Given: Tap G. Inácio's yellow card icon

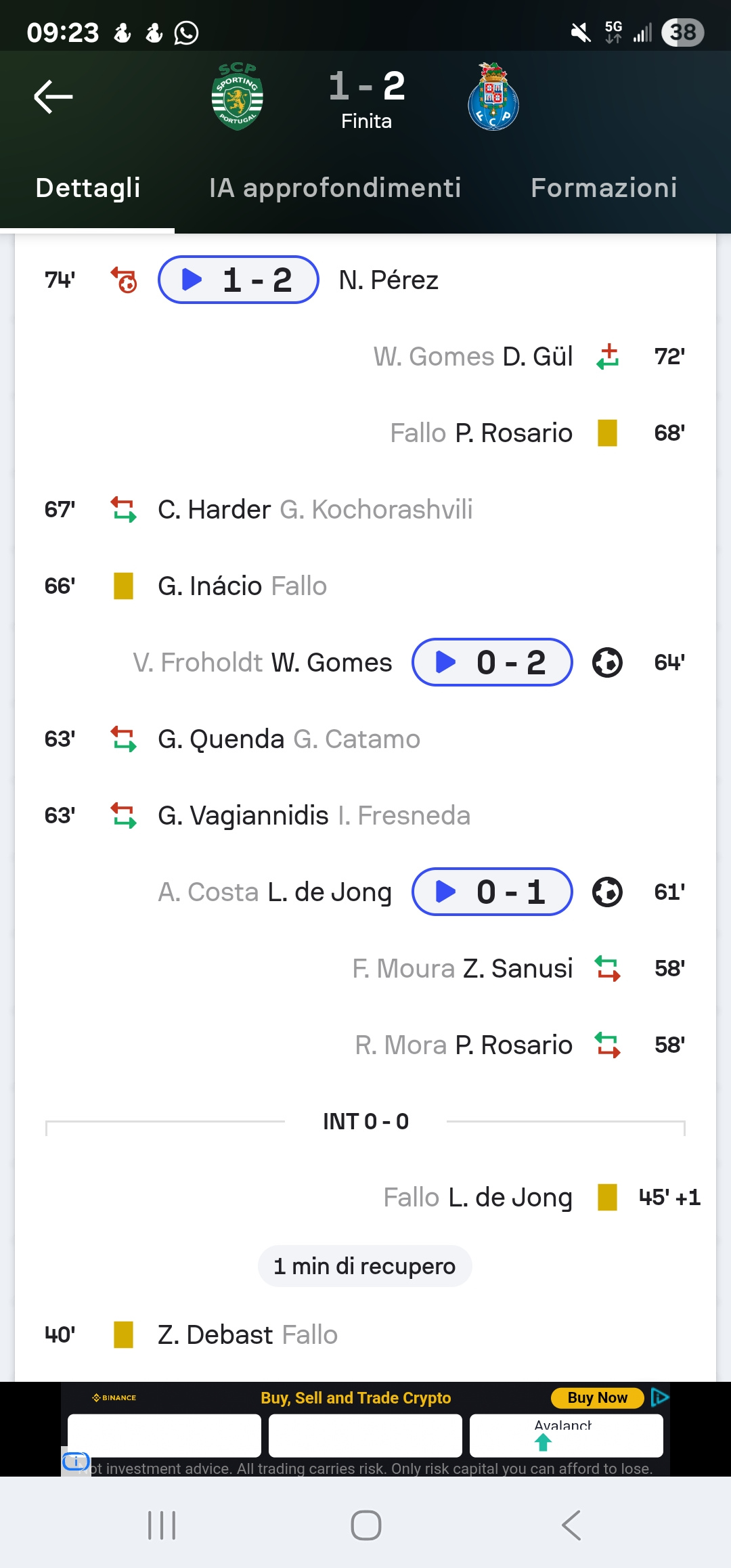Looking at the screenshot, I should (x=124, y=586).
